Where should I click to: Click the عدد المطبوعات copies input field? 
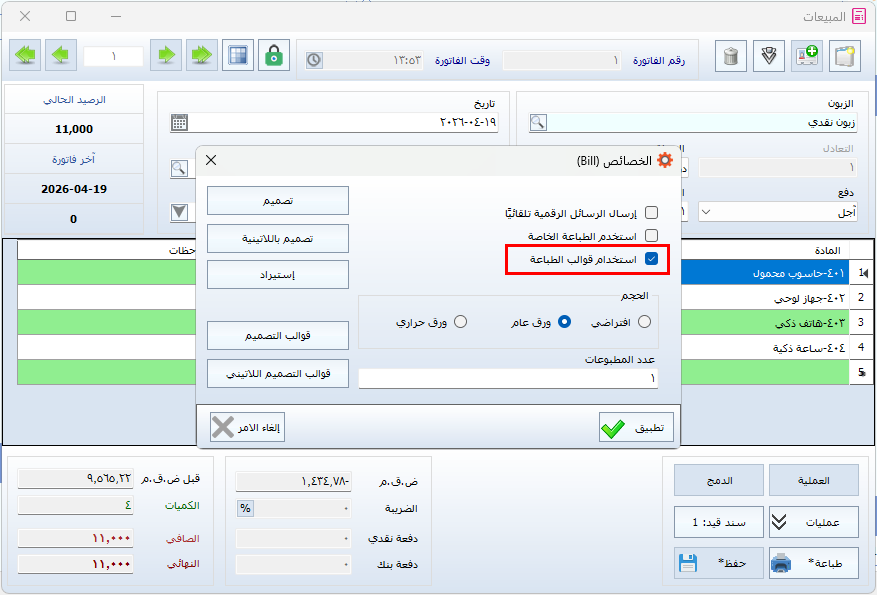click(x=508, y=379)
